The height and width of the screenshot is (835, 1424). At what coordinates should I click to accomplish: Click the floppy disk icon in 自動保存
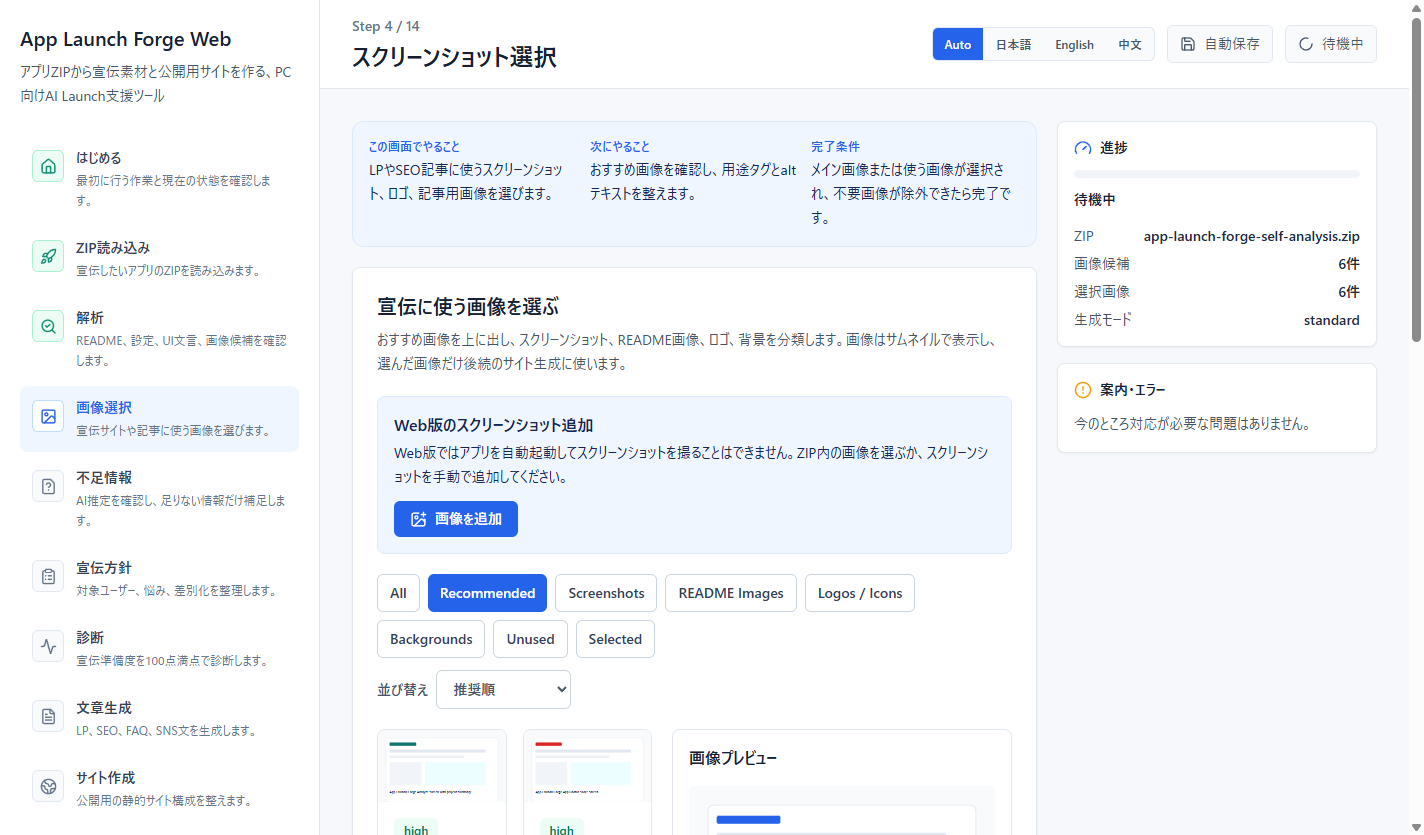pyautogui.click(x=1188, y=44)
